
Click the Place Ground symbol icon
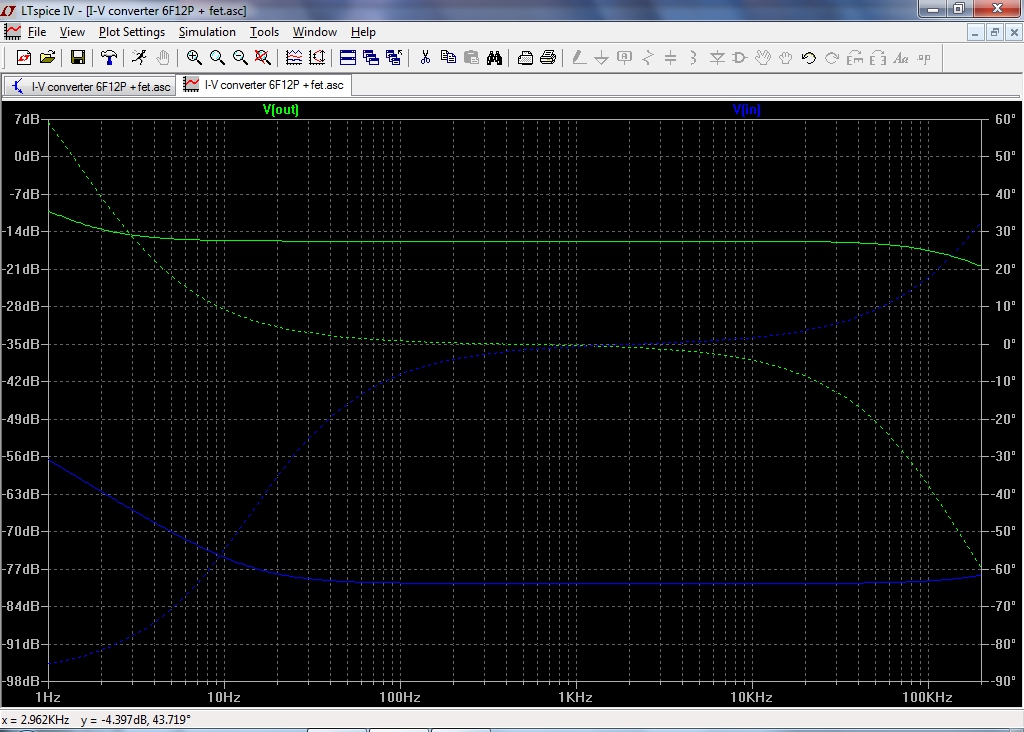pos(601,58)
